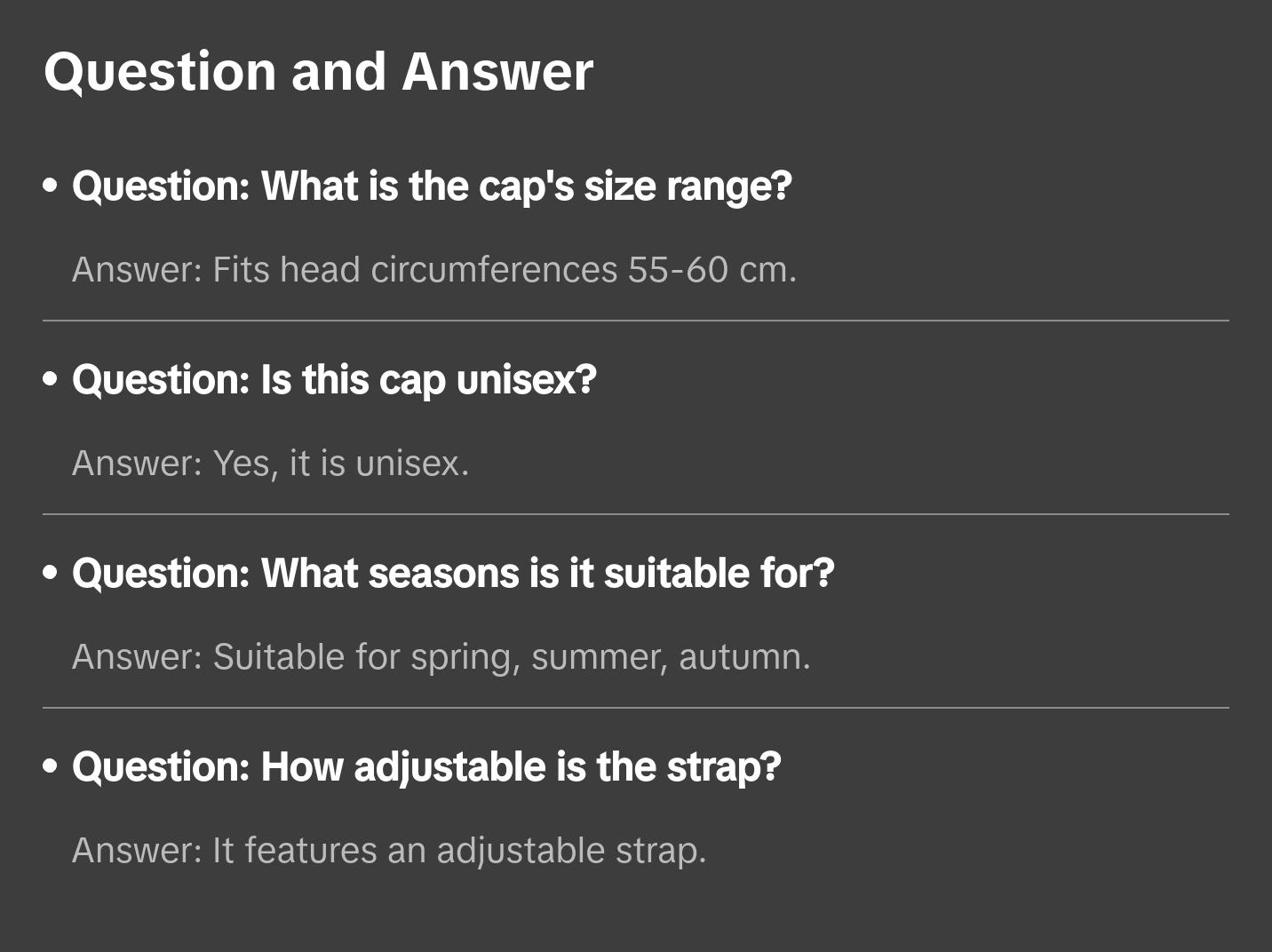The width and height of the screenshot is (1272, 952).
Task: Click the head circumferences 55-60 cm answer
Action: coord(434,270)
